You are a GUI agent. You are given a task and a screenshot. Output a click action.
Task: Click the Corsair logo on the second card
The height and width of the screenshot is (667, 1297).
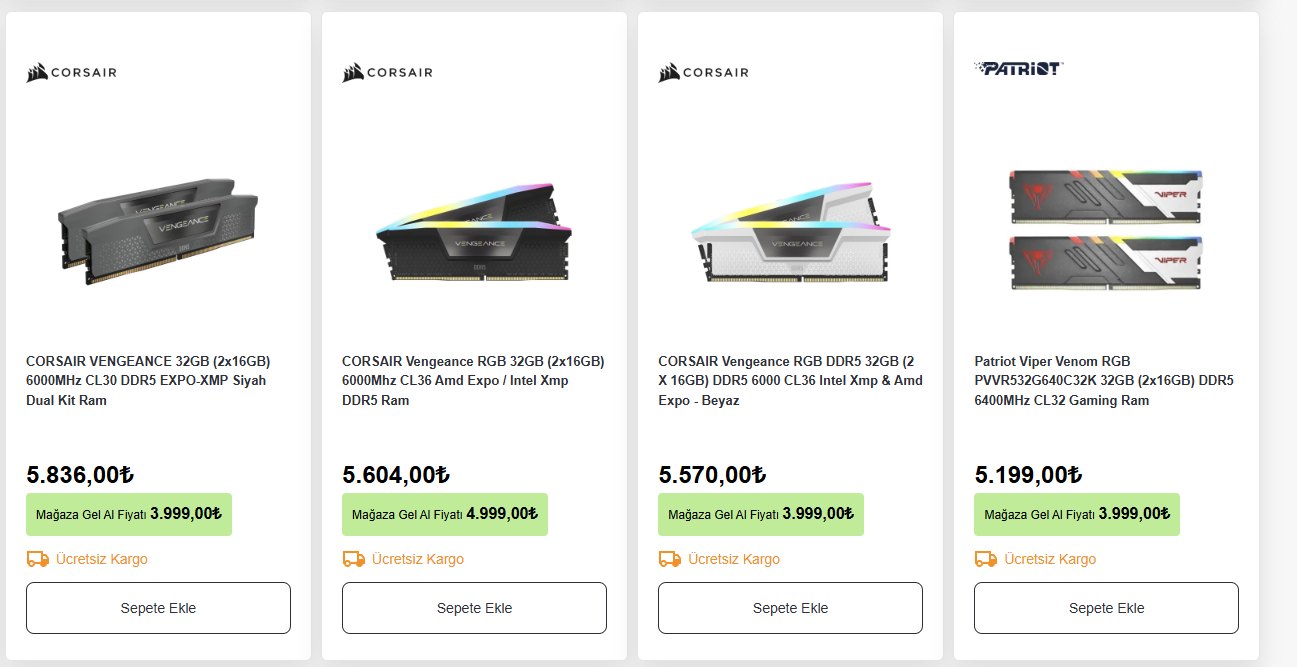[x=388, y=72]
